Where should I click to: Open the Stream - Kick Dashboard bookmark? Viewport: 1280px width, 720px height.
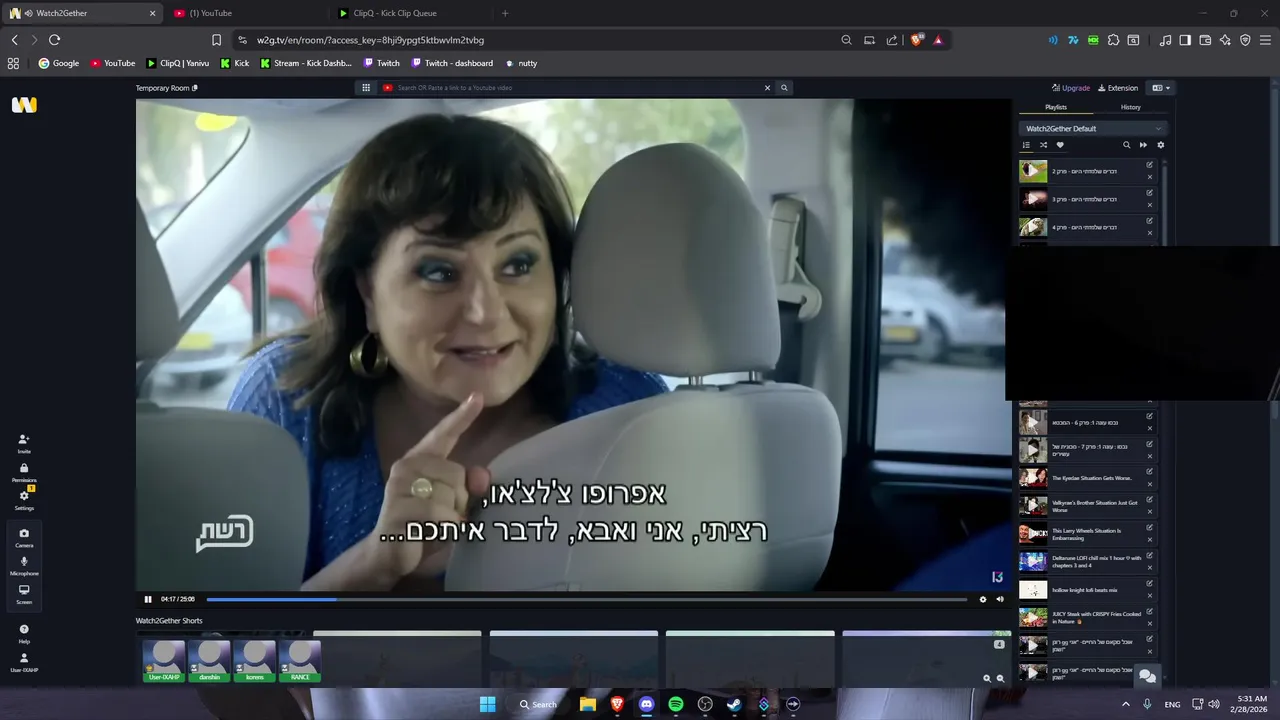(306, 63)
